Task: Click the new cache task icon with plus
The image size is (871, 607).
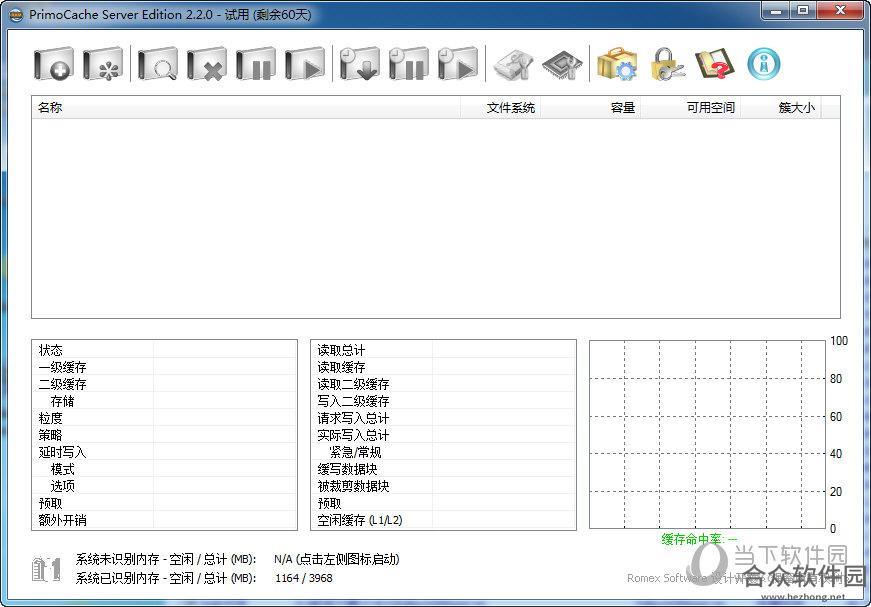Action: [x=53, y=64]
